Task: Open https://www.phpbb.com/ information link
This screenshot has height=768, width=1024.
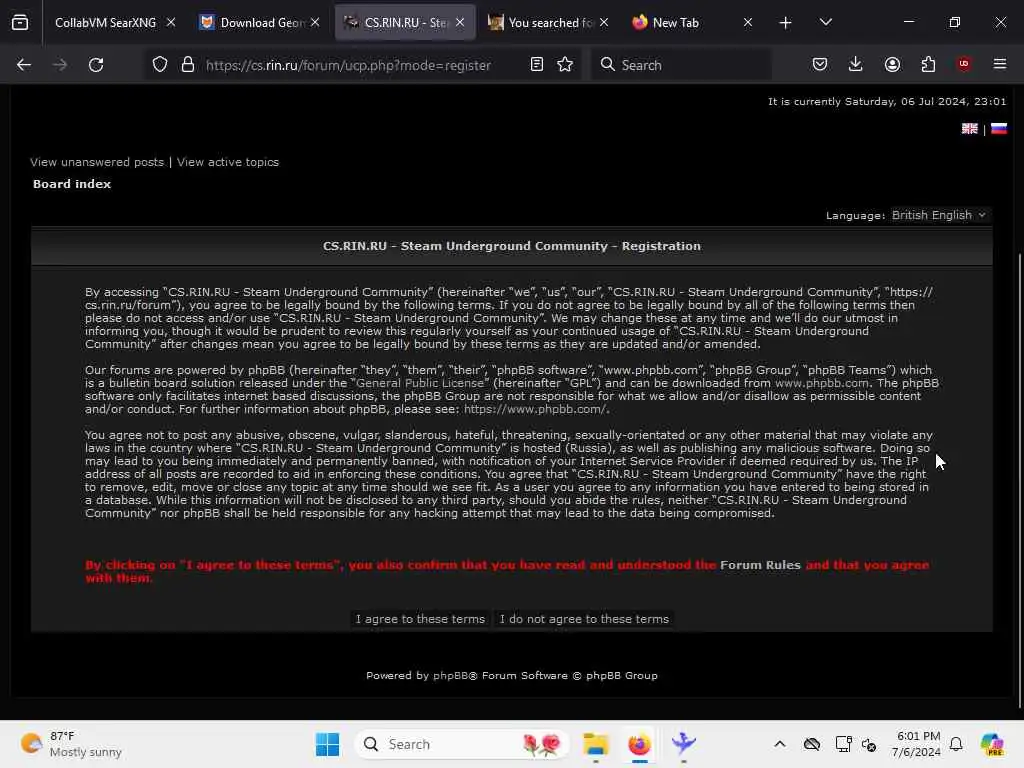Action: coord(534,409)
